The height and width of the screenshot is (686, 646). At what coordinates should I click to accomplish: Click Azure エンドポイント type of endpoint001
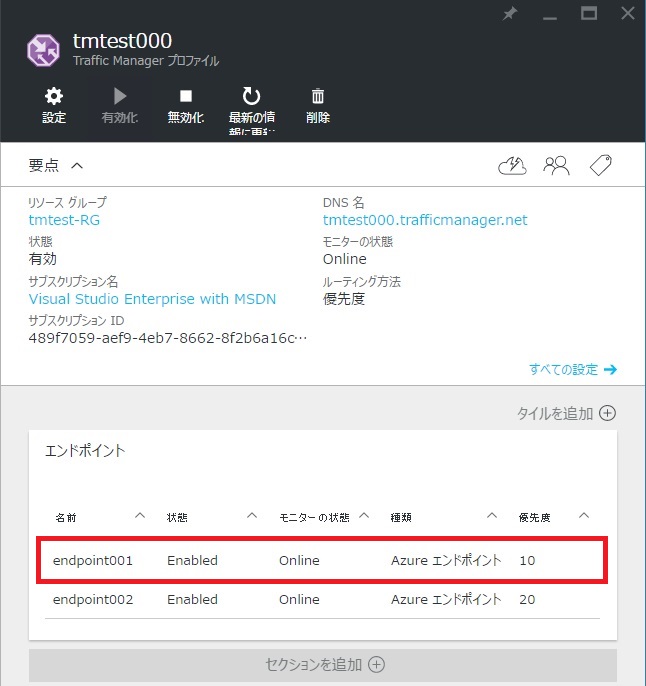point(446,560)
